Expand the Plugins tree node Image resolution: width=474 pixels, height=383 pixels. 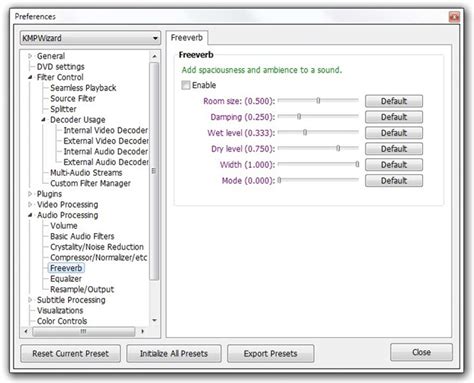point(30,194)
